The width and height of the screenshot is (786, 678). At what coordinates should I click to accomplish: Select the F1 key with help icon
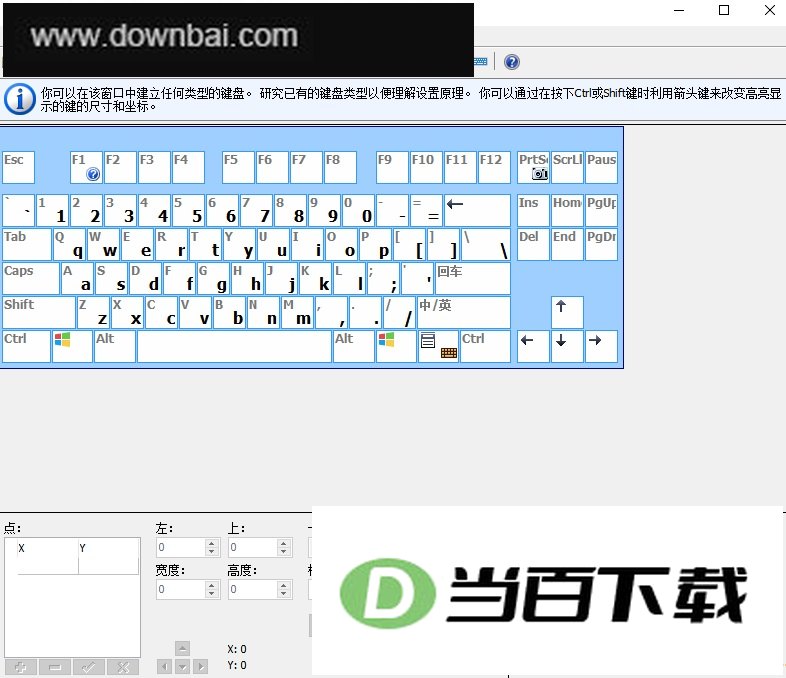(86, 167)
